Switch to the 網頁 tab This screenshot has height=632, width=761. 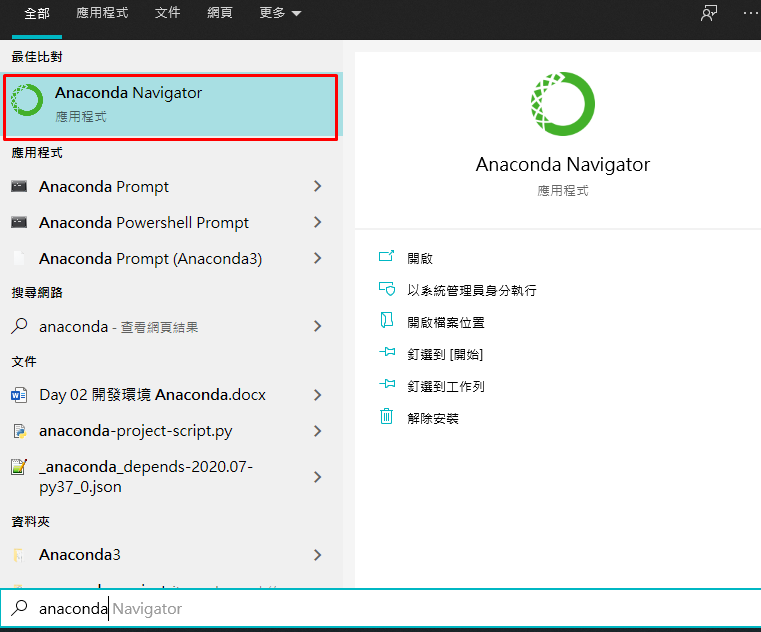pyautogui.click(x=220, y=13)
